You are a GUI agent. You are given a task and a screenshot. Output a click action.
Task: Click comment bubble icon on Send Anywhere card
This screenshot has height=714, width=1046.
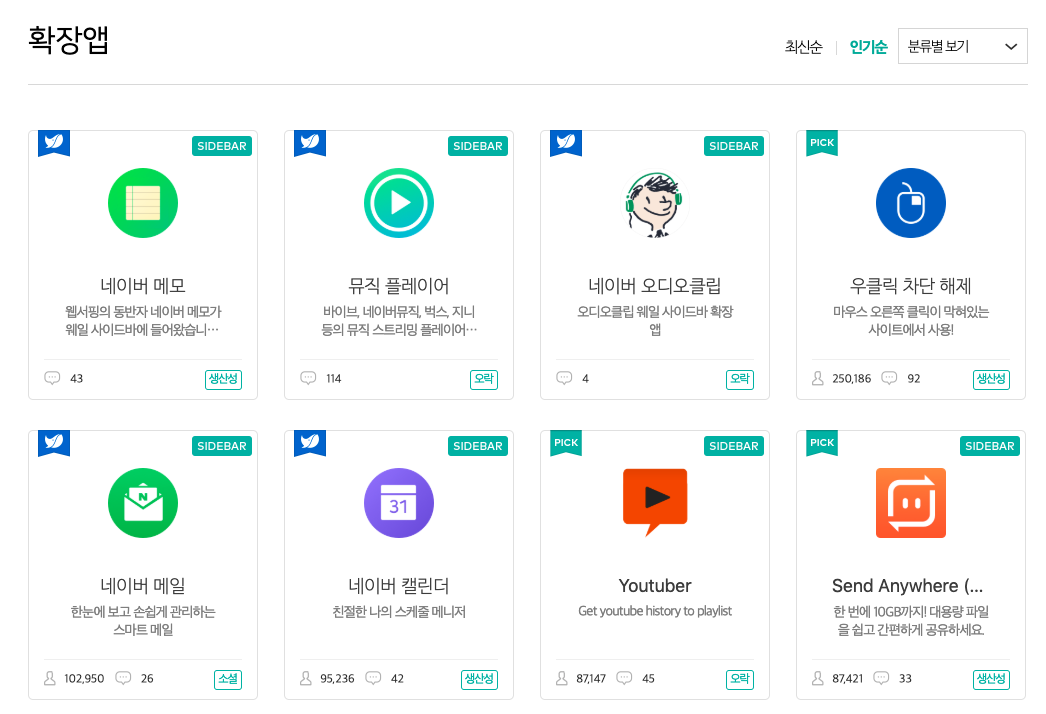[x=881, y=678]
